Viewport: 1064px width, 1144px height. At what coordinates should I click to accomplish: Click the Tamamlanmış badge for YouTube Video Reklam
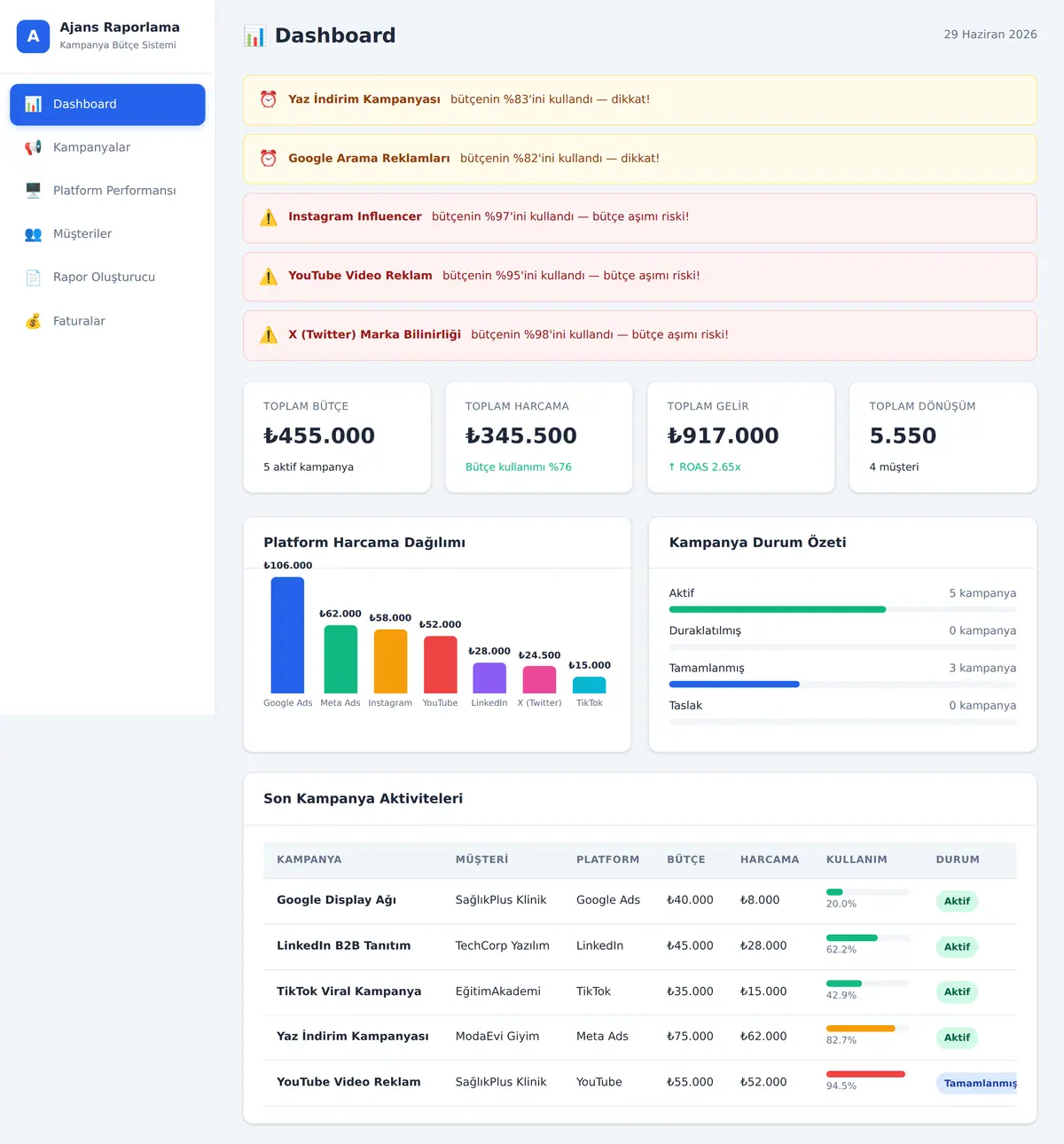pos(977,1083)
